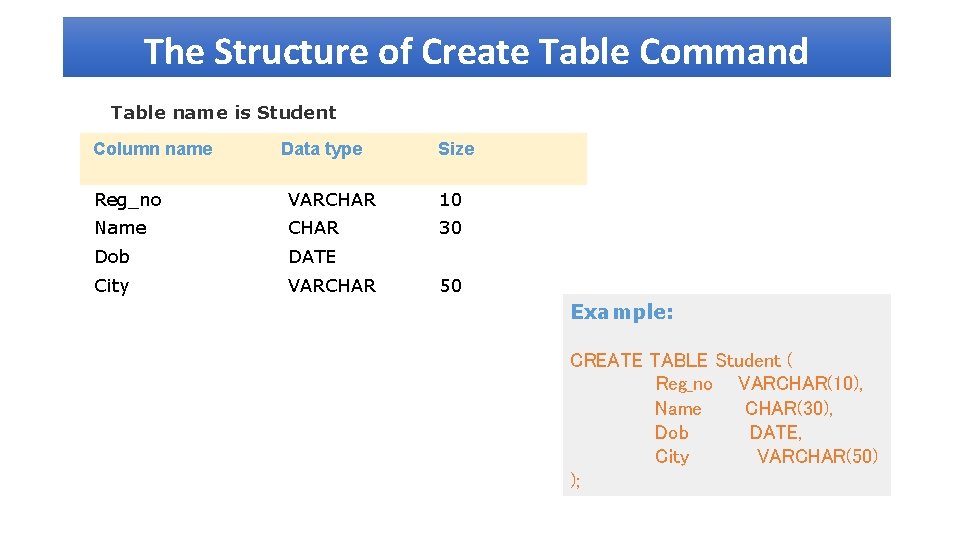Click the size value 30

450,228
